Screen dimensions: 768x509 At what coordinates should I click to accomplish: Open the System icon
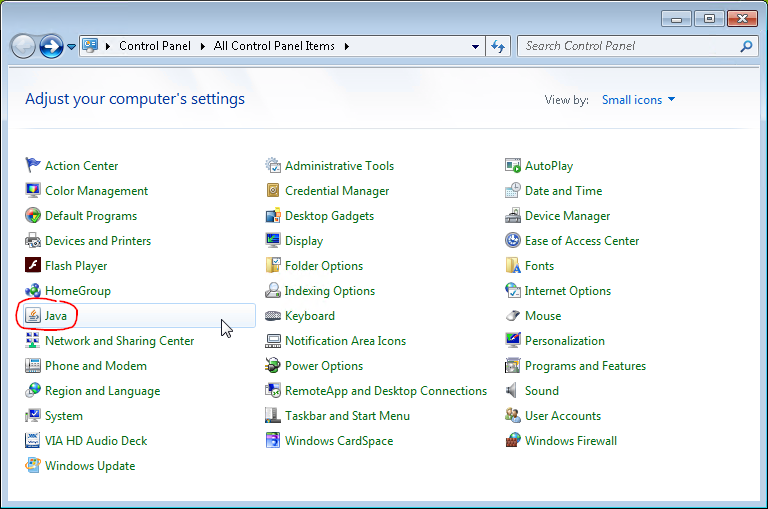[x=33, y=415]
